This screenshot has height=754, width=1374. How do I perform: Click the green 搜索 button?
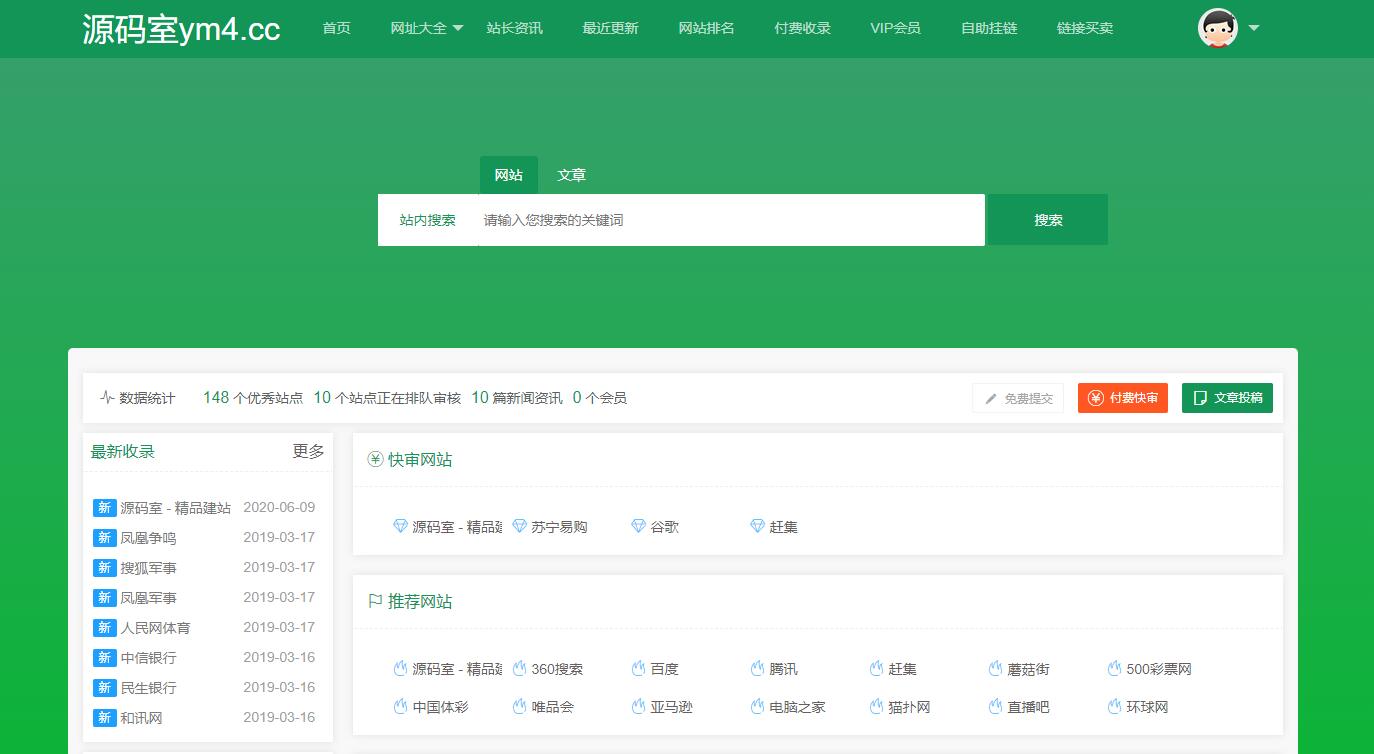pos(1048,220)
